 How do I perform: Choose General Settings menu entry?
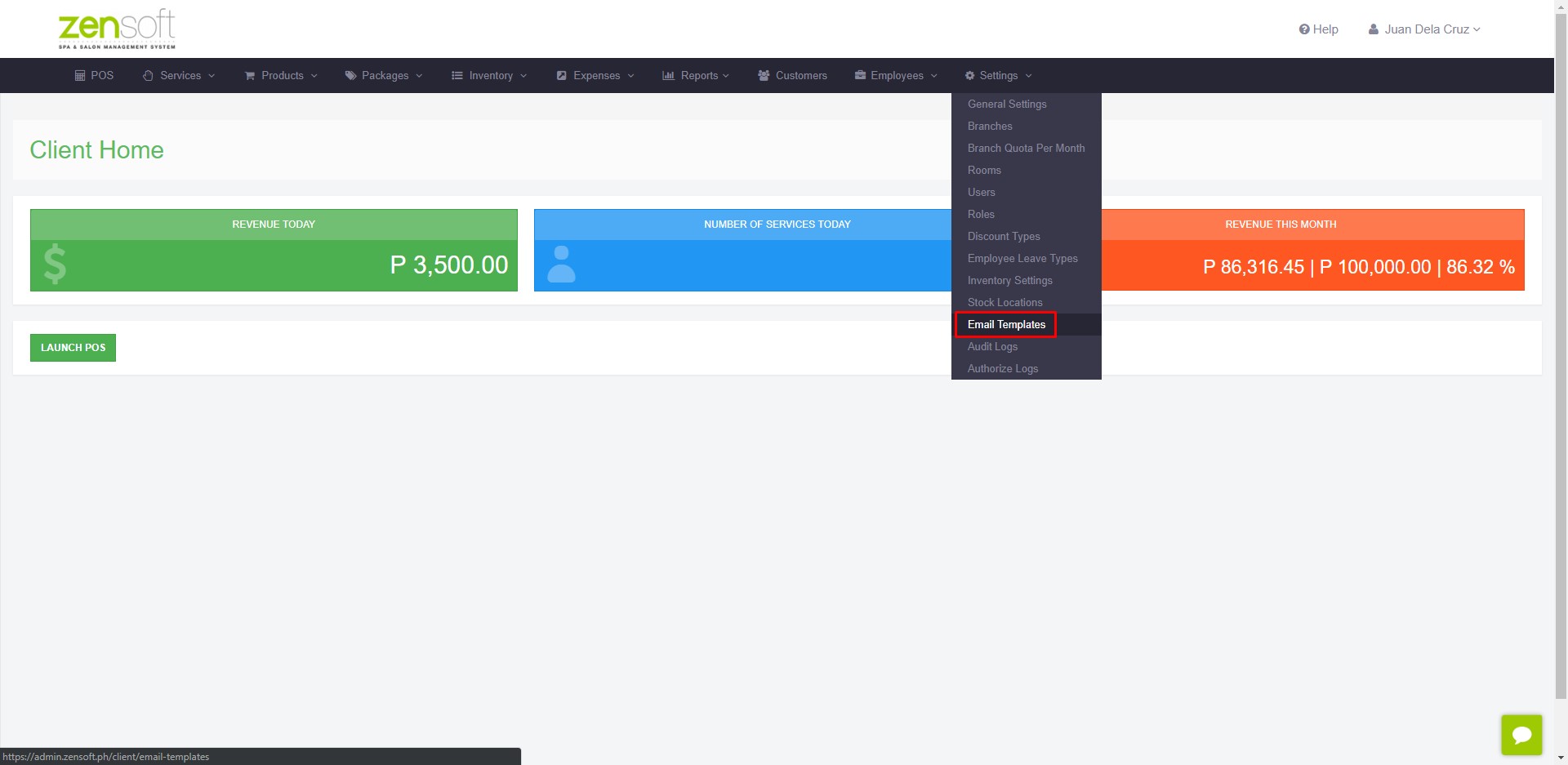1007,104
